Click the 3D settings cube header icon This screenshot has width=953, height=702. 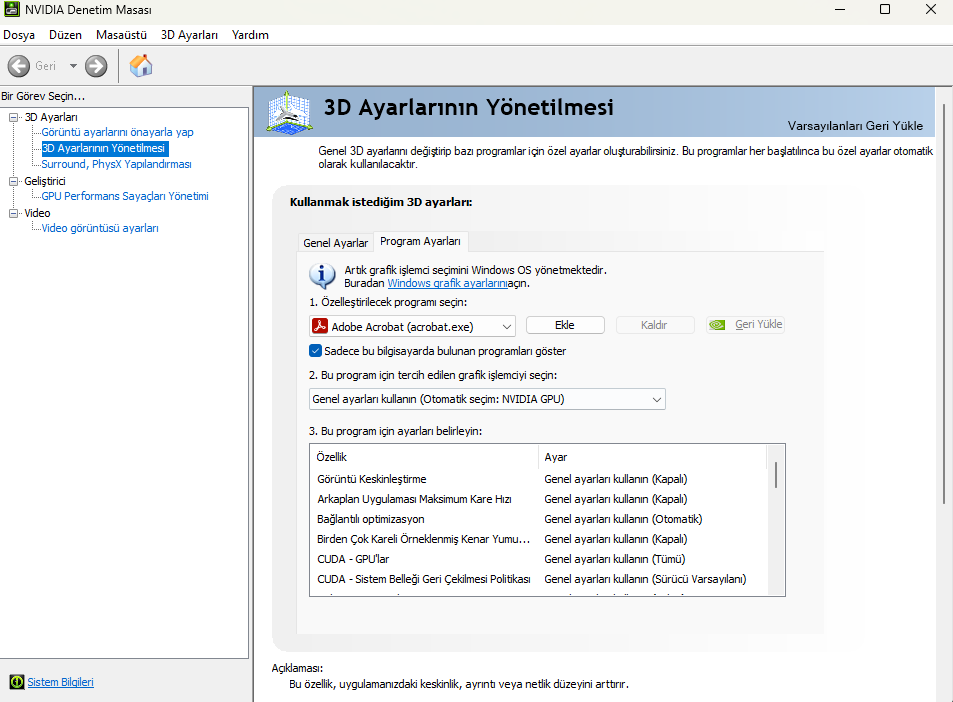289,112
